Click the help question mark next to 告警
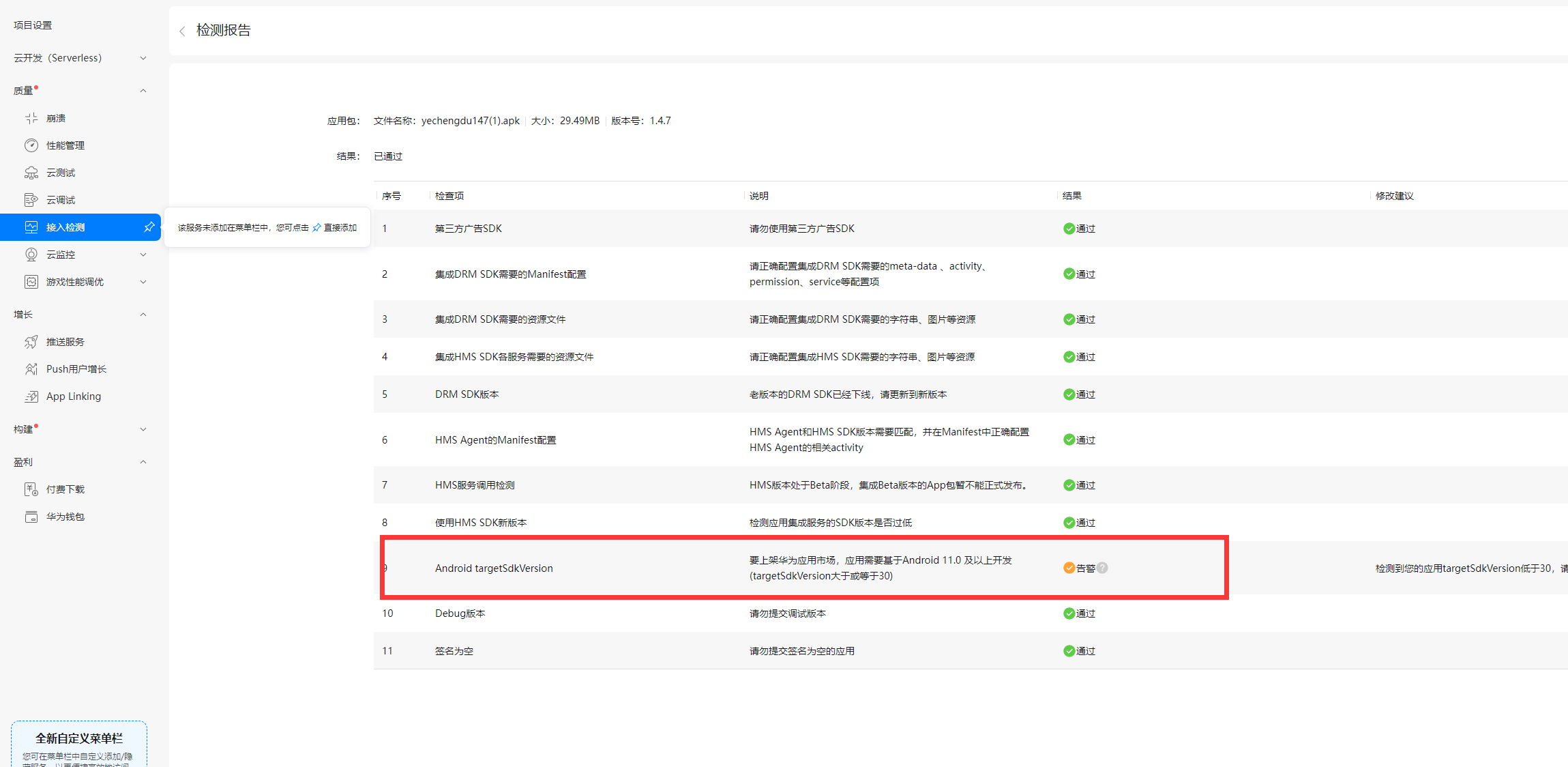The image size is (1568, 767). click(x=1102, y=568)
